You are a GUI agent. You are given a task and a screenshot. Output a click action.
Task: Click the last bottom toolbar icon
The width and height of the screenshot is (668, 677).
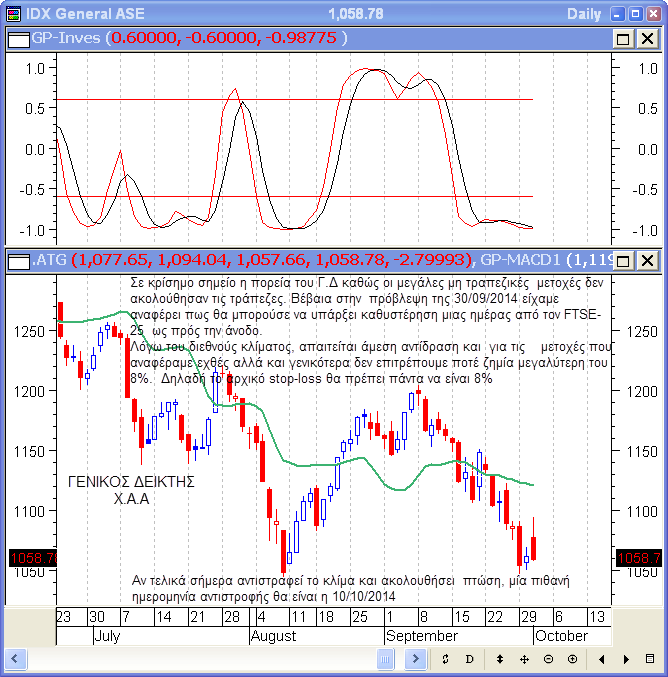point(650,660)
